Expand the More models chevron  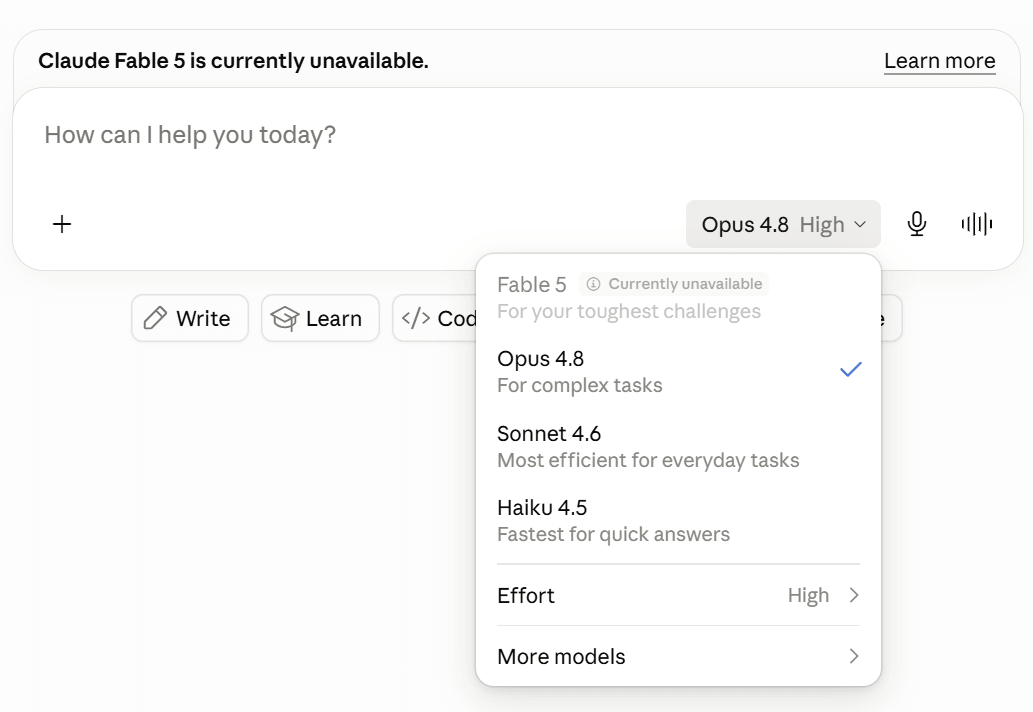point(854,656)
